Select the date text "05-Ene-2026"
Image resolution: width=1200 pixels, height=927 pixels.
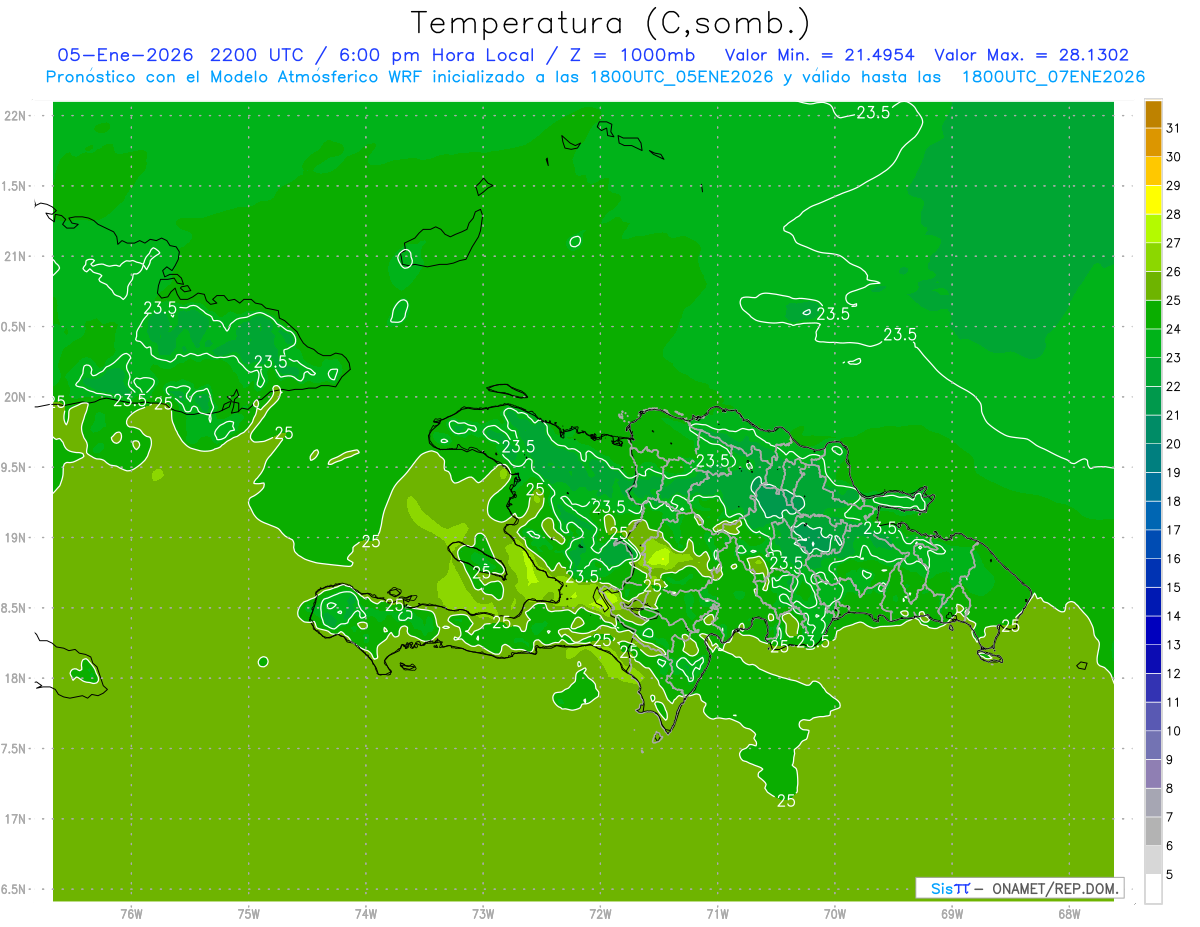coord(124,55)
